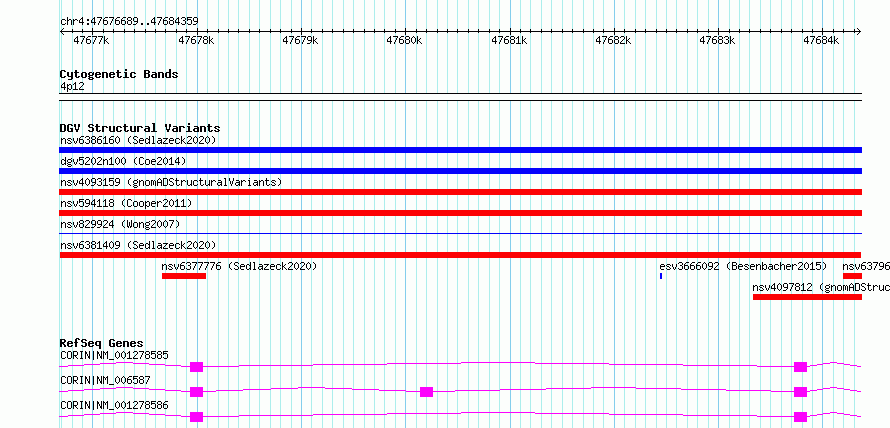
Task: Click NM_006587 exon near 47678k
Action: [196, 392]
